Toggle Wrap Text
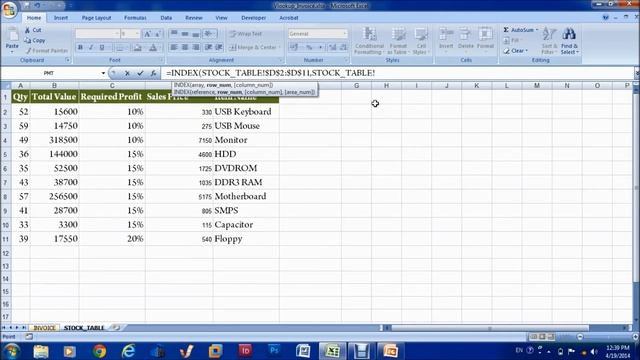Viewport: 640px width, 360px height. click(245, 34)
